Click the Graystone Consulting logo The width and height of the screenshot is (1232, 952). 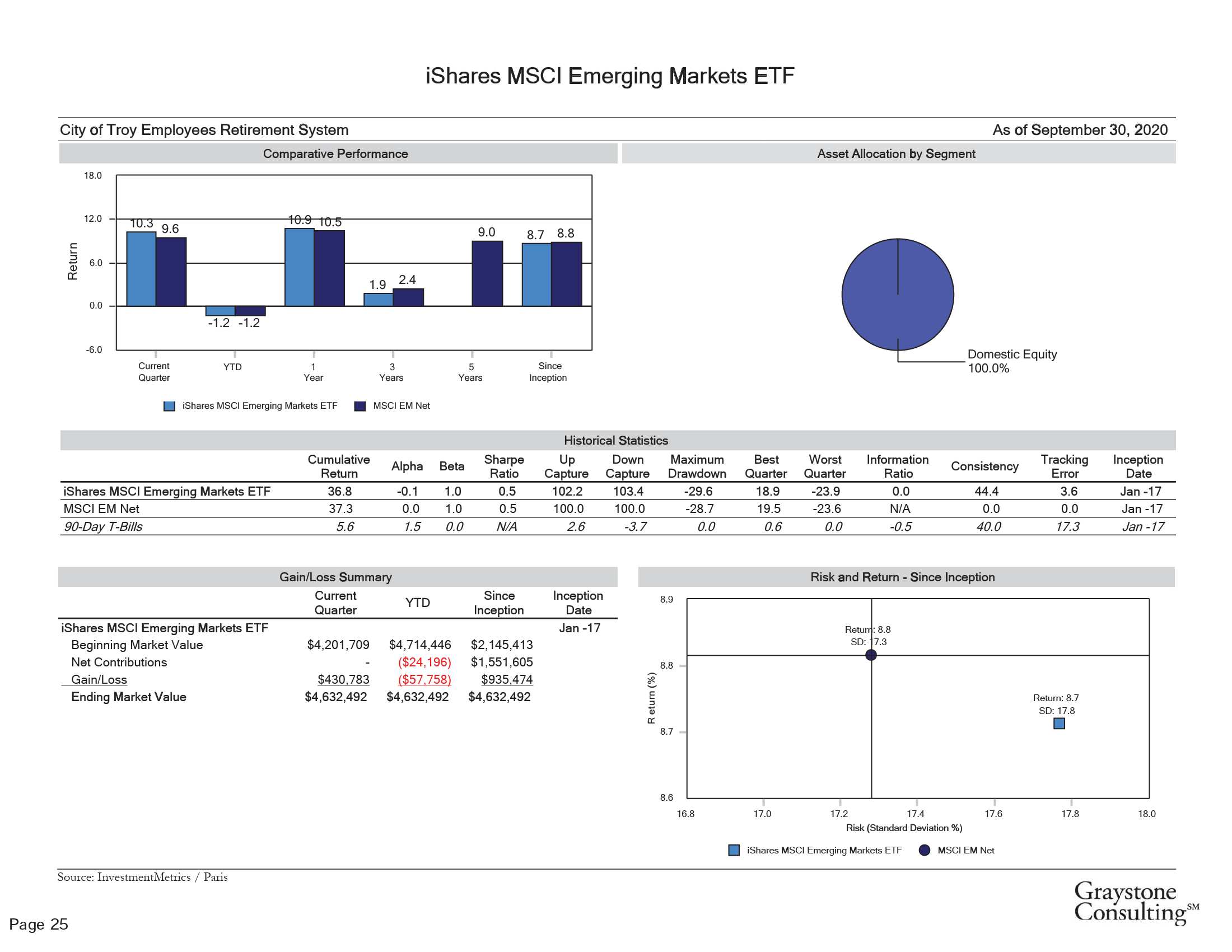click(x=1136, y=902)
